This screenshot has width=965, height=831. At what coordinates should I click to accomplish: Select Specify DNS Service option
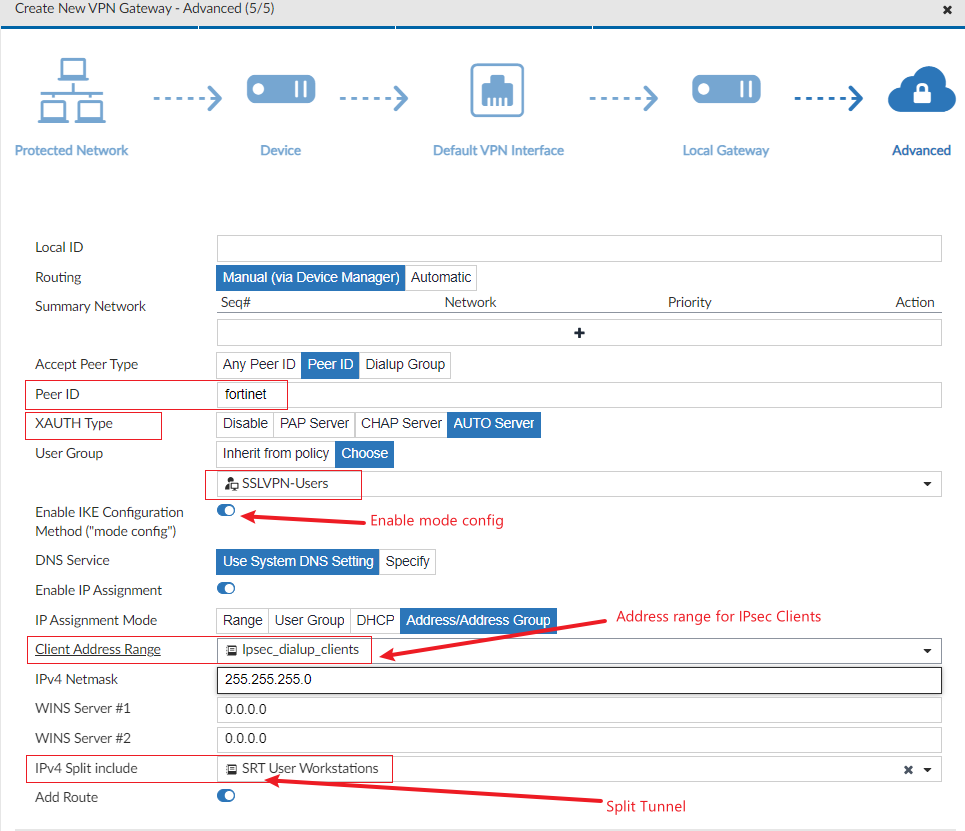coord(407,561)
